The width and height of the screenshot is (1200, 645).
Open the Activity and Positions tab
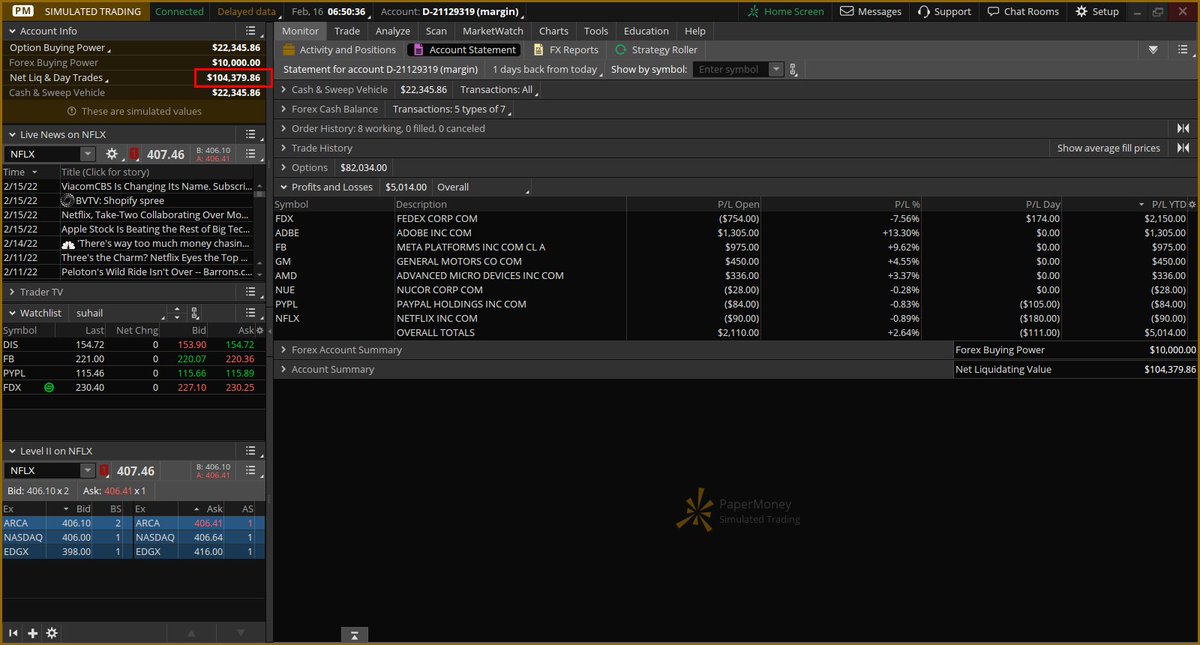coord(339,50)
